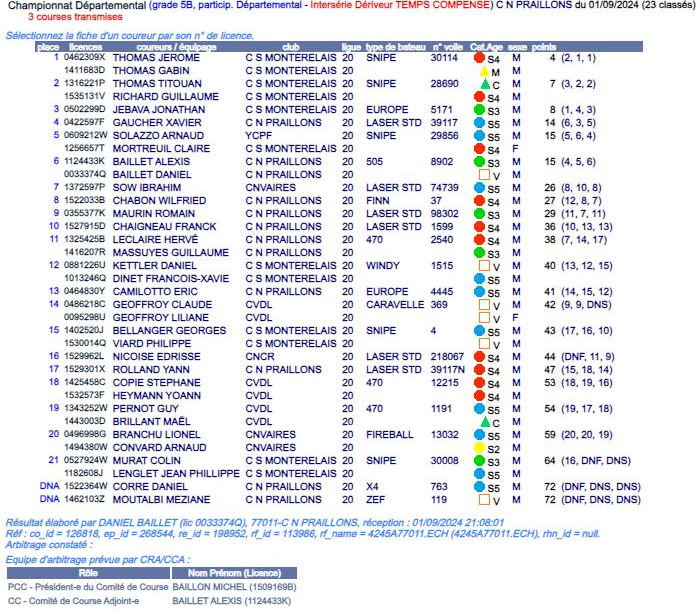The image size is (700, 610).
Task: Click 'Intersérie Dériveur TEMPS COMPENSE' in the title
Action: [x=400, y=5]
